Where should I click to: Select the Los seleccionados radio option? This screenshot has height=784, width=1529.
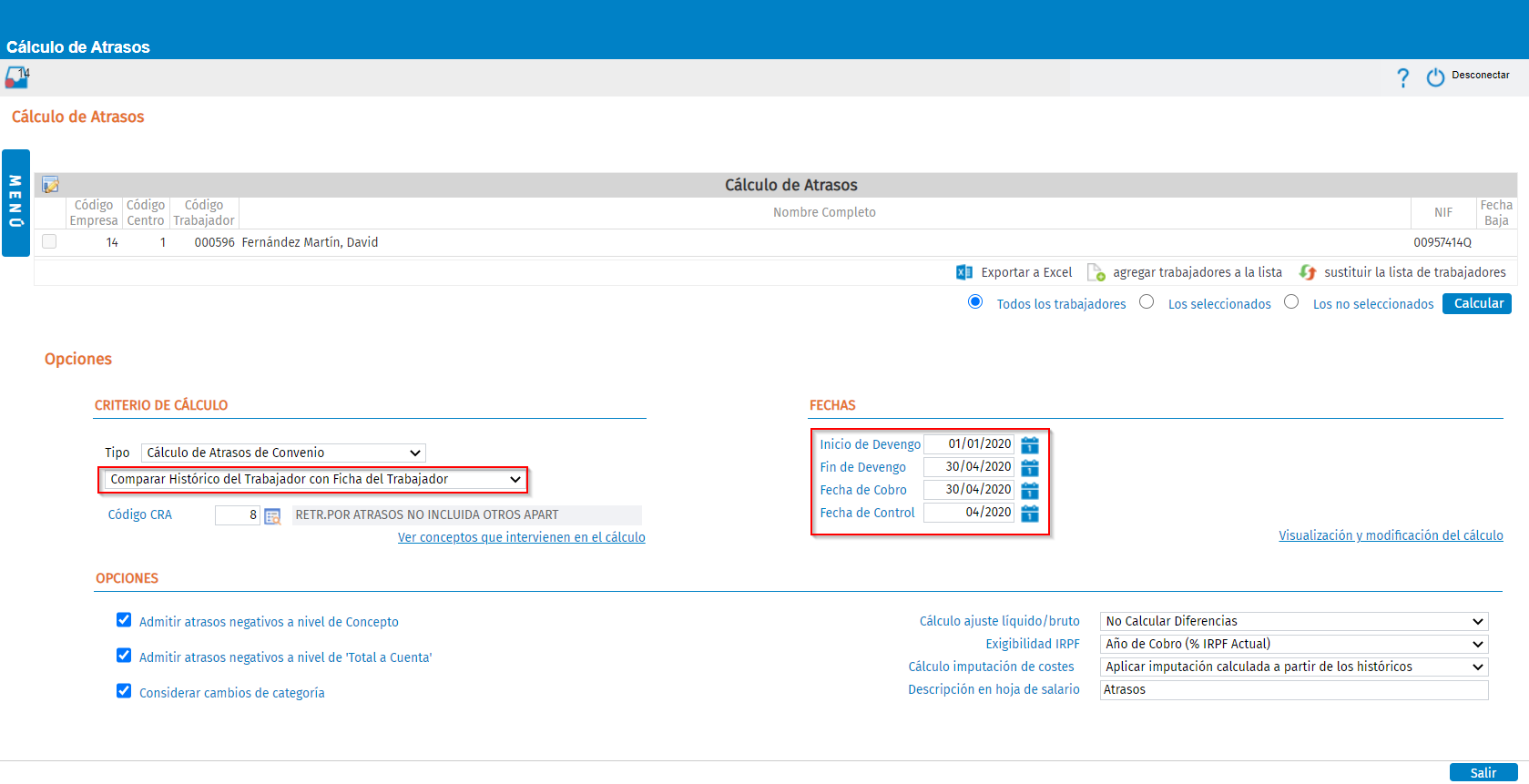1147,301
